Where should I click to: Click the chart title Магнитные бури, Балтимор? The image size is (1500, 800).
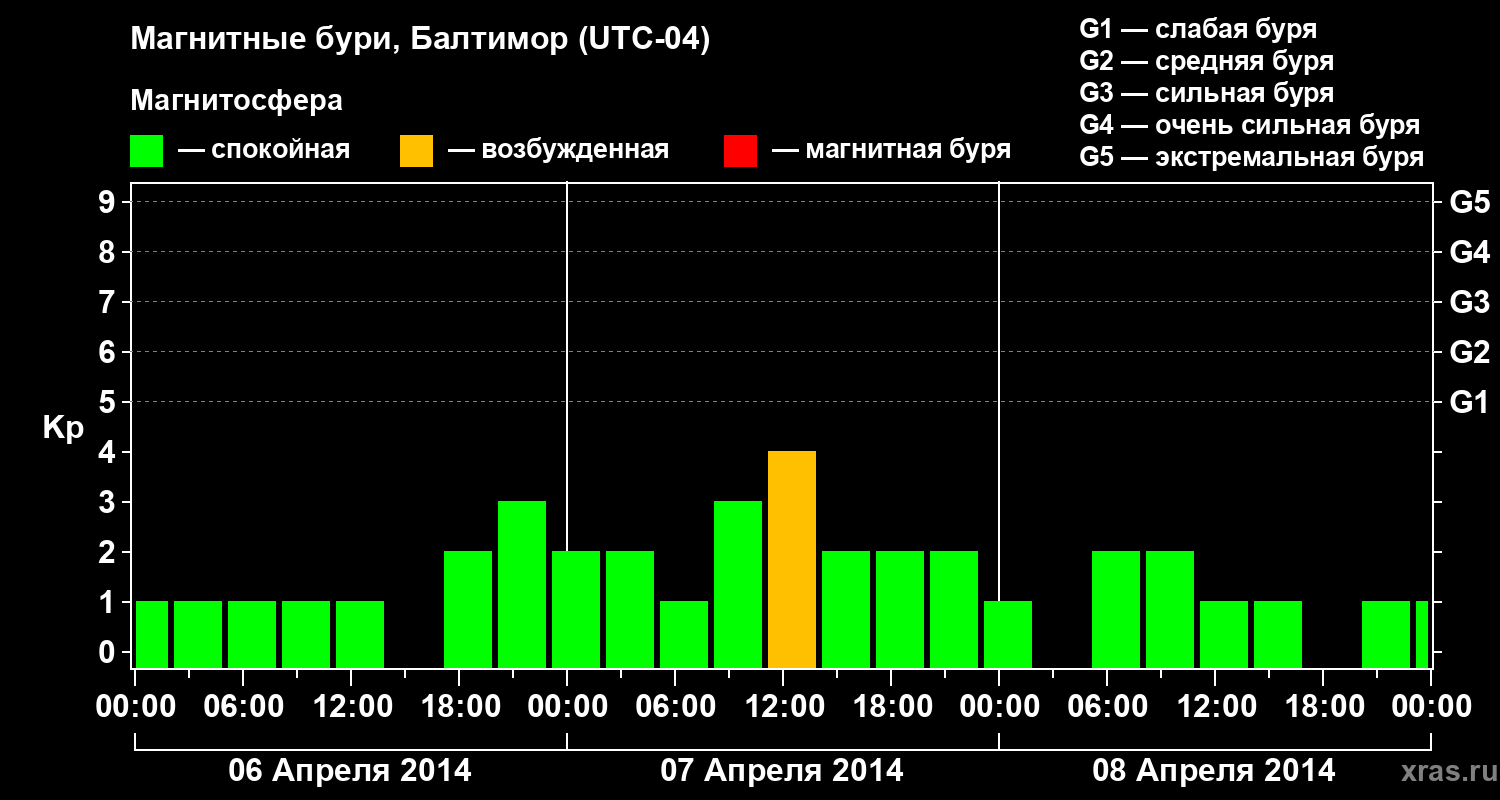coord(420,40)
